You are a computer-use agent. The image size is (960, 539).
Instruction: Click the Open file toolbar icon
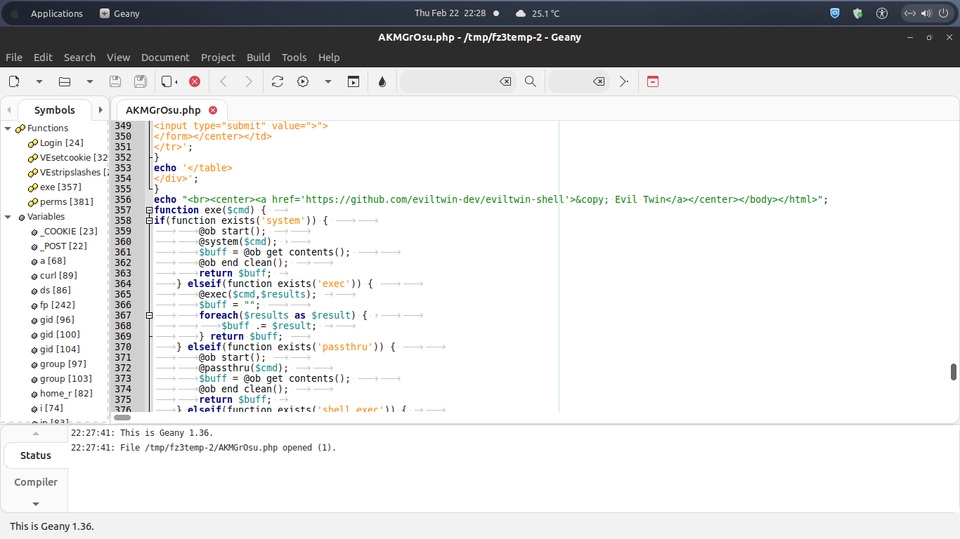coord(64,81)
